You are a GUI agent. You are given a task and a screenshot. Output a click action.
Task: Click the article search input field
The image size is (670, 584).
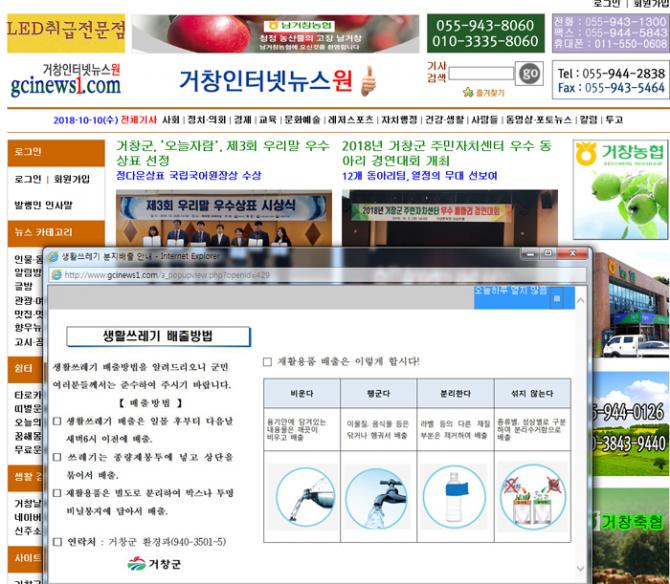481,73
